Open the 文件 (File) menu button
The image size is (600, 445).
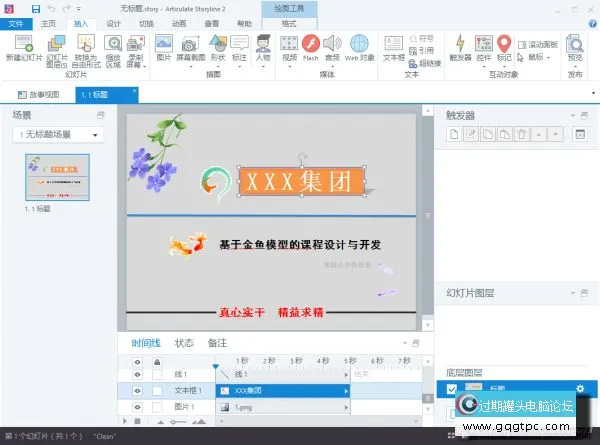(x=15, y=23)
